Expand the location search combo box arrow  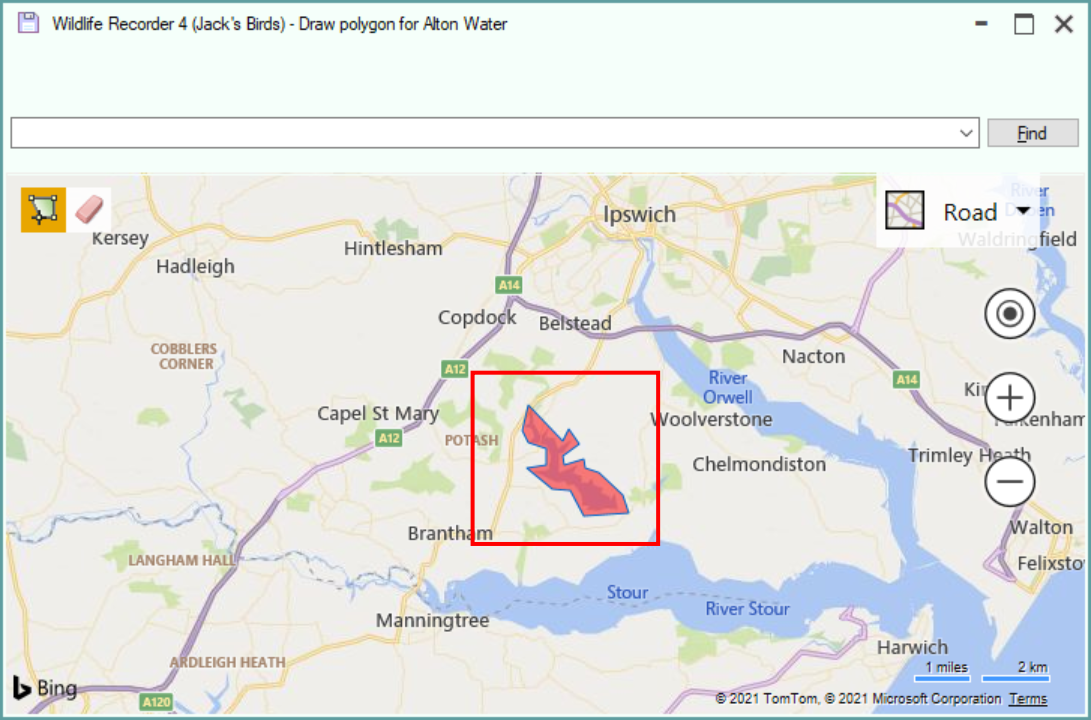pyautogui.click(x=966, y=133)
